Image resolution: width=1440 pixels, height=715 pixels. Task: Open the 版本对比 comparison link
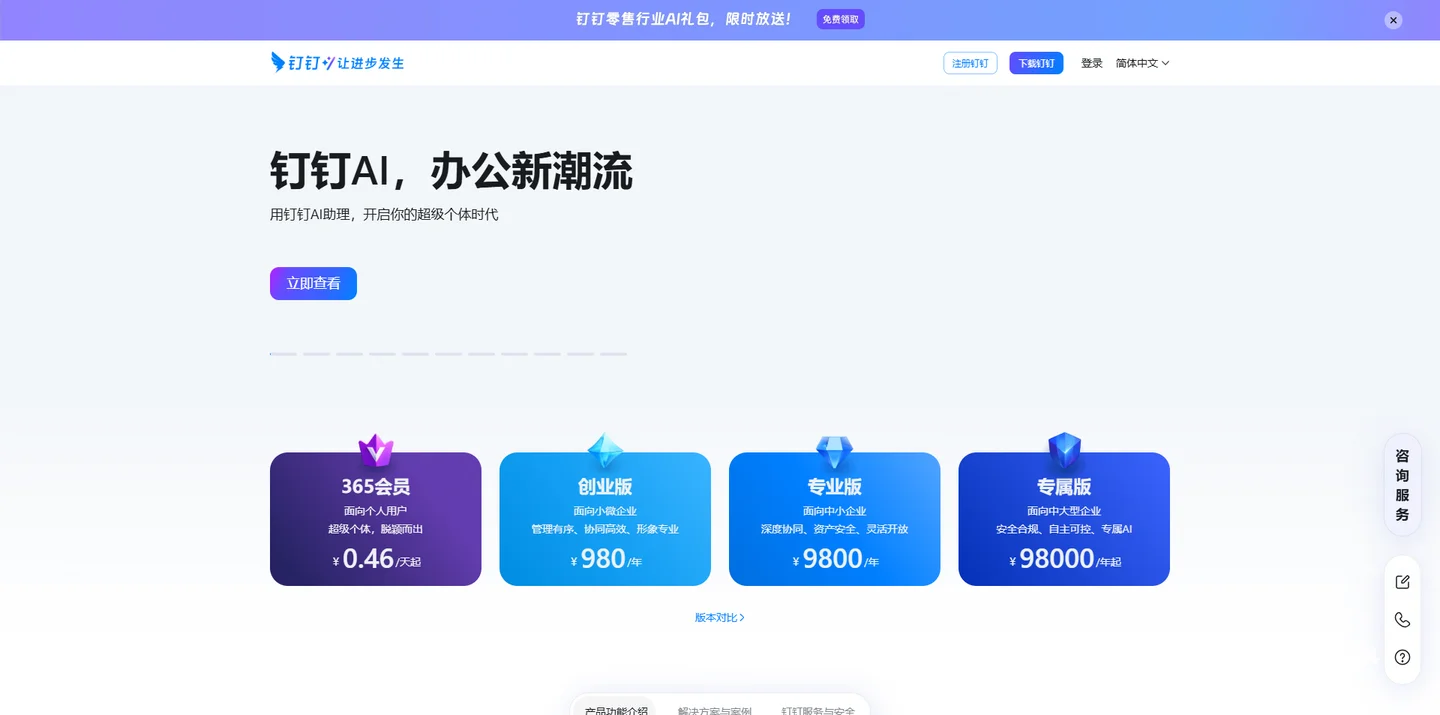[x=720, y=618]
